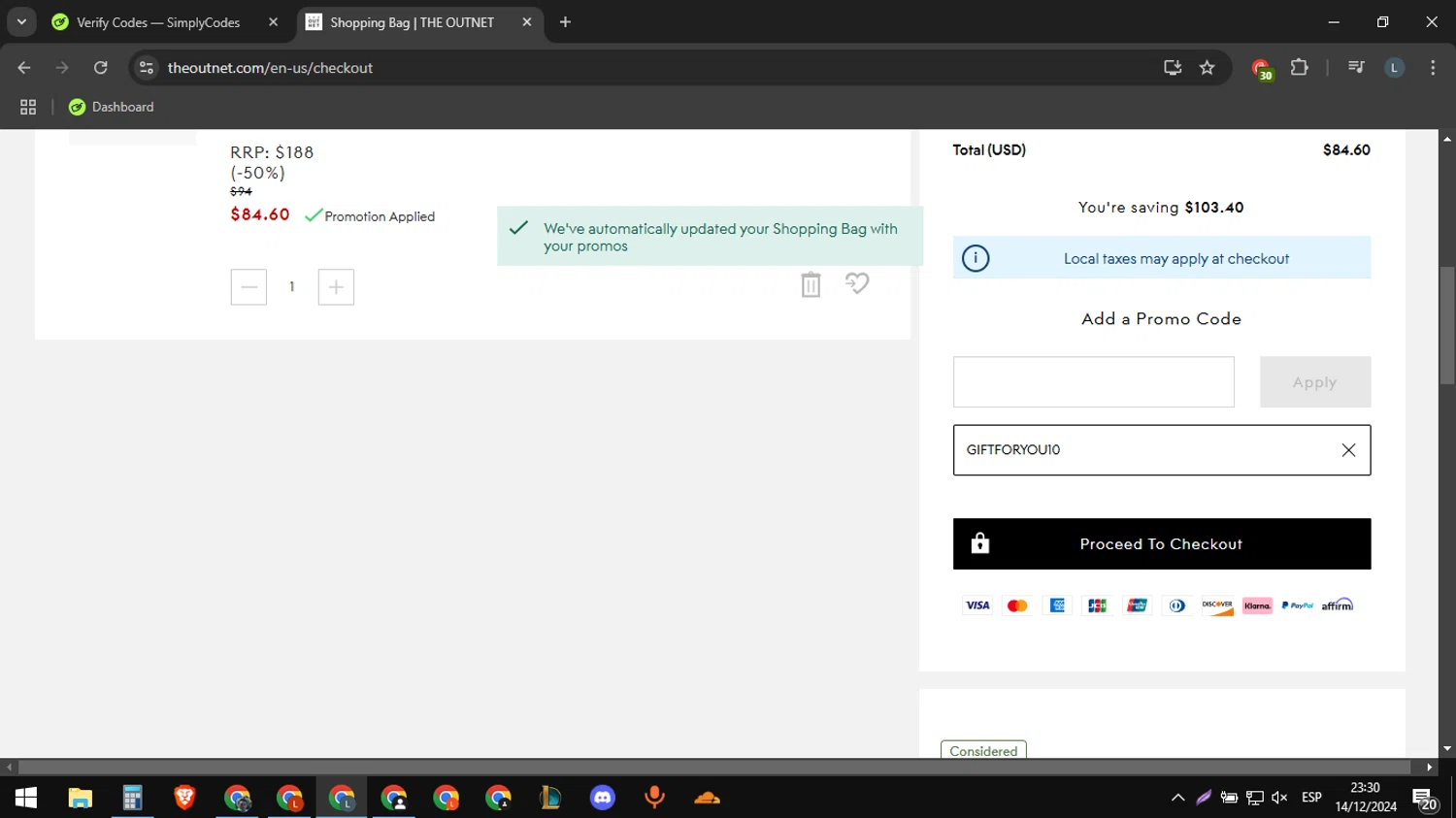
Task: Open the apps grid in bookmarks bar
Action: (28, 107)
